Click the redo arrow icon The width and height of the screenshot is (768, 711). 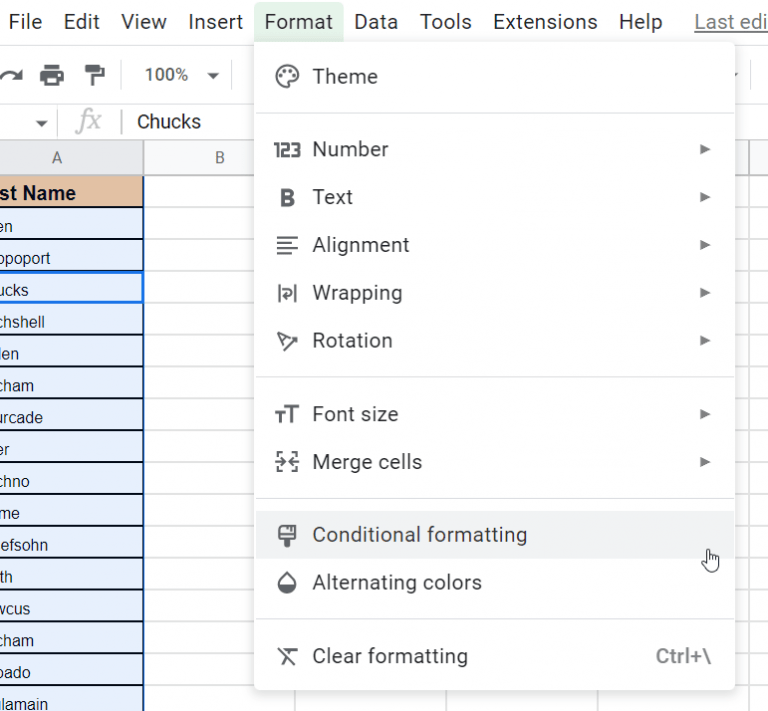click(11, 75)
